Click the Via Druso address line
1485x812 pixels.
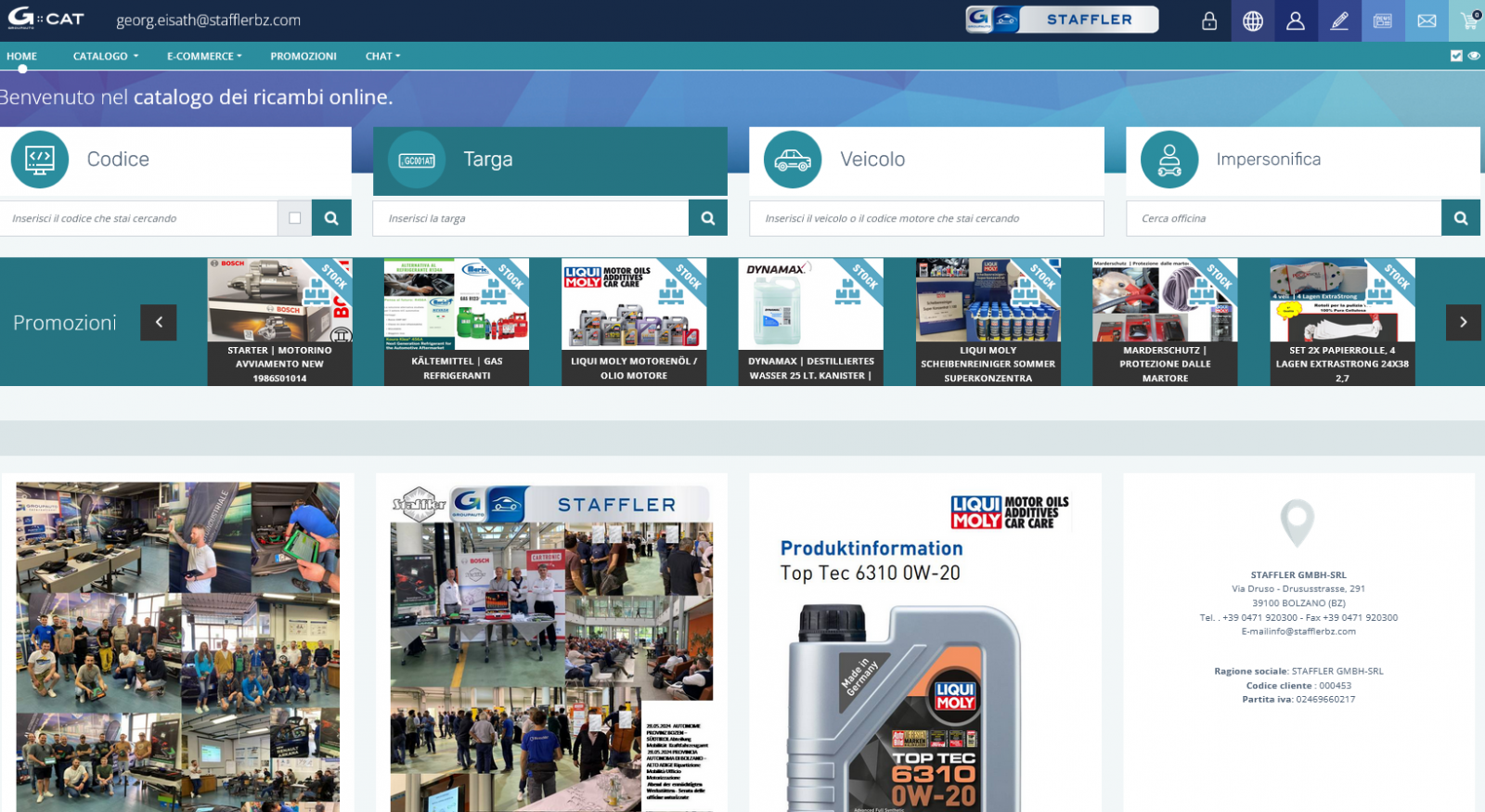click(1298, 589)
